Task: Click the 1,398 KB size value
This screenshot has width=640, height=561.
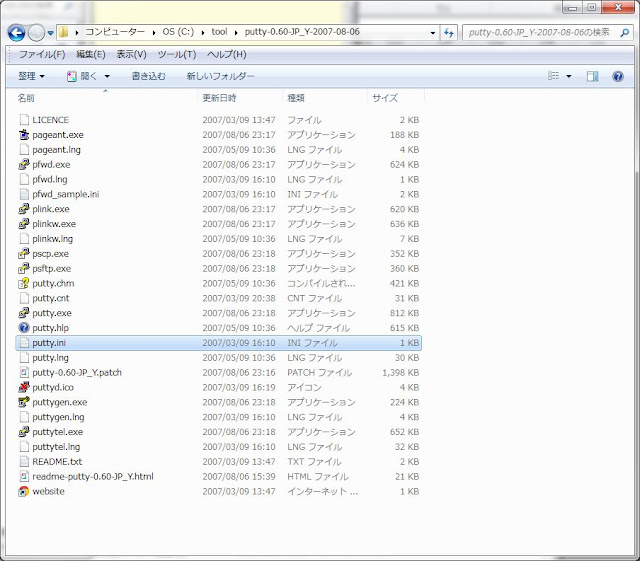Action: coord(400,372)
